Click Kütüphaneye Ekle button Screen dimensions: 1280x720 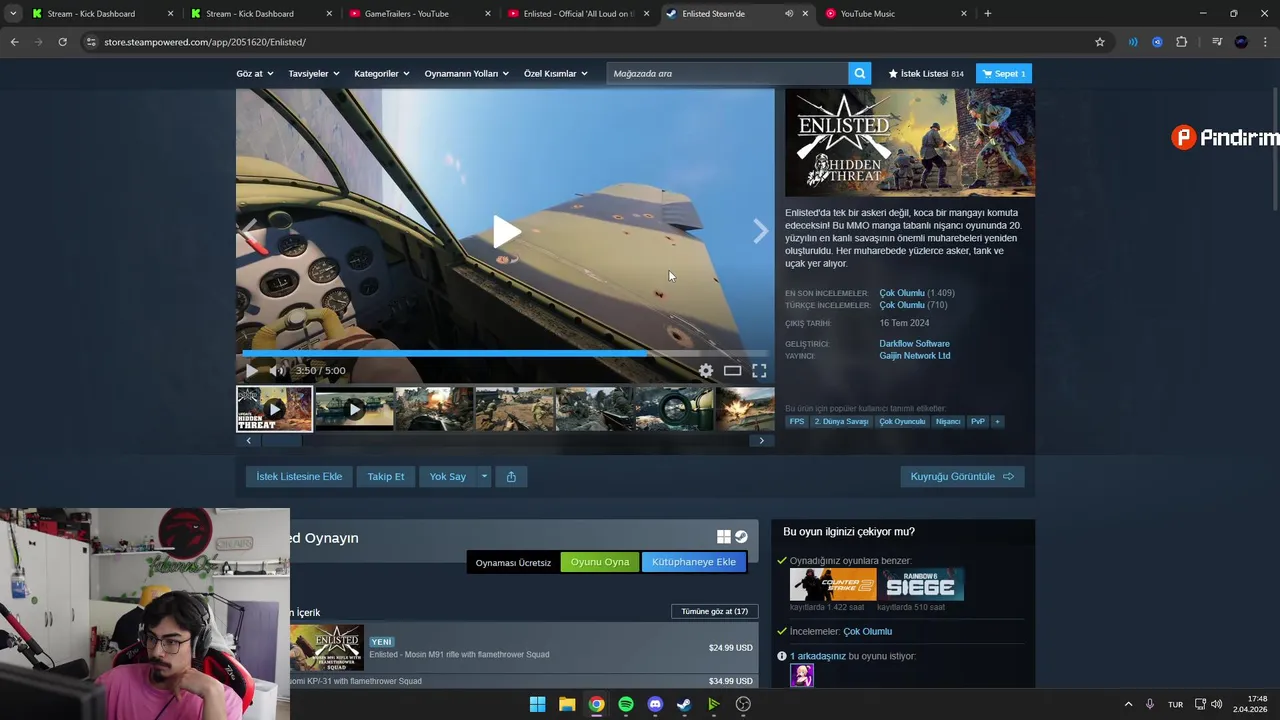[x=694, y=562]
